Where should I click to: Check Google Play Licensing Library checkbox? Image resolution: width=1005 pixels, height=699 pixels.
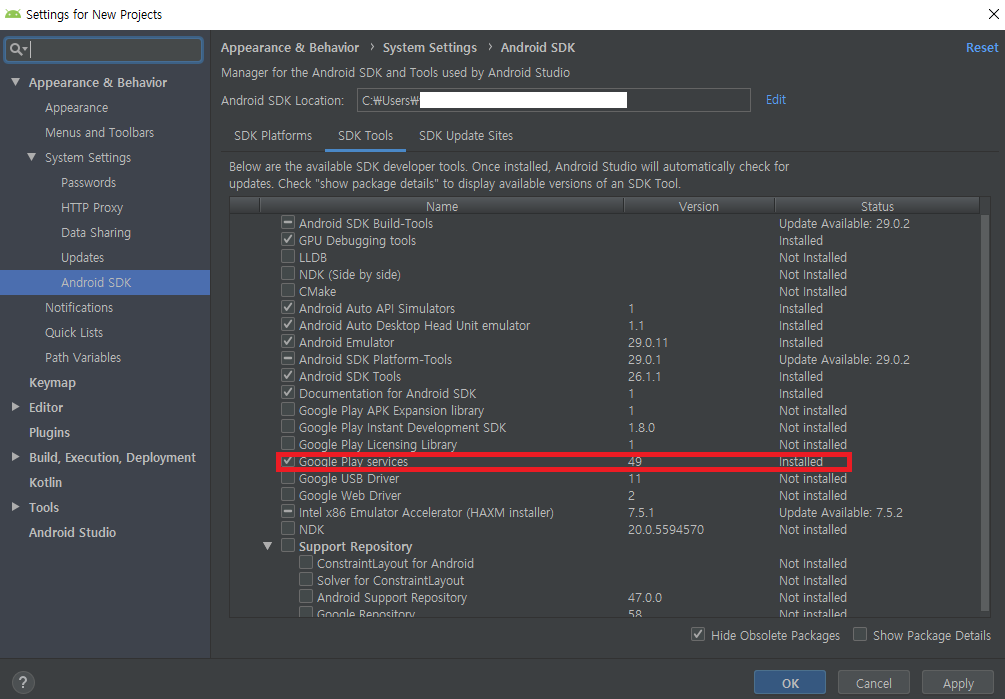coord(288,443)
